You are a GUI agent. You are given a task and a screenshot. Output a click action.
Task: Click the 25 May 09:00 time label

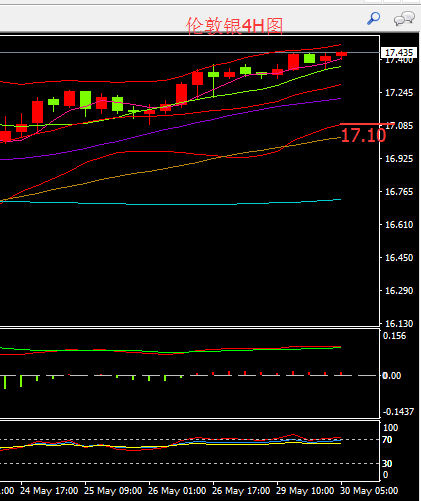point(113,491)
